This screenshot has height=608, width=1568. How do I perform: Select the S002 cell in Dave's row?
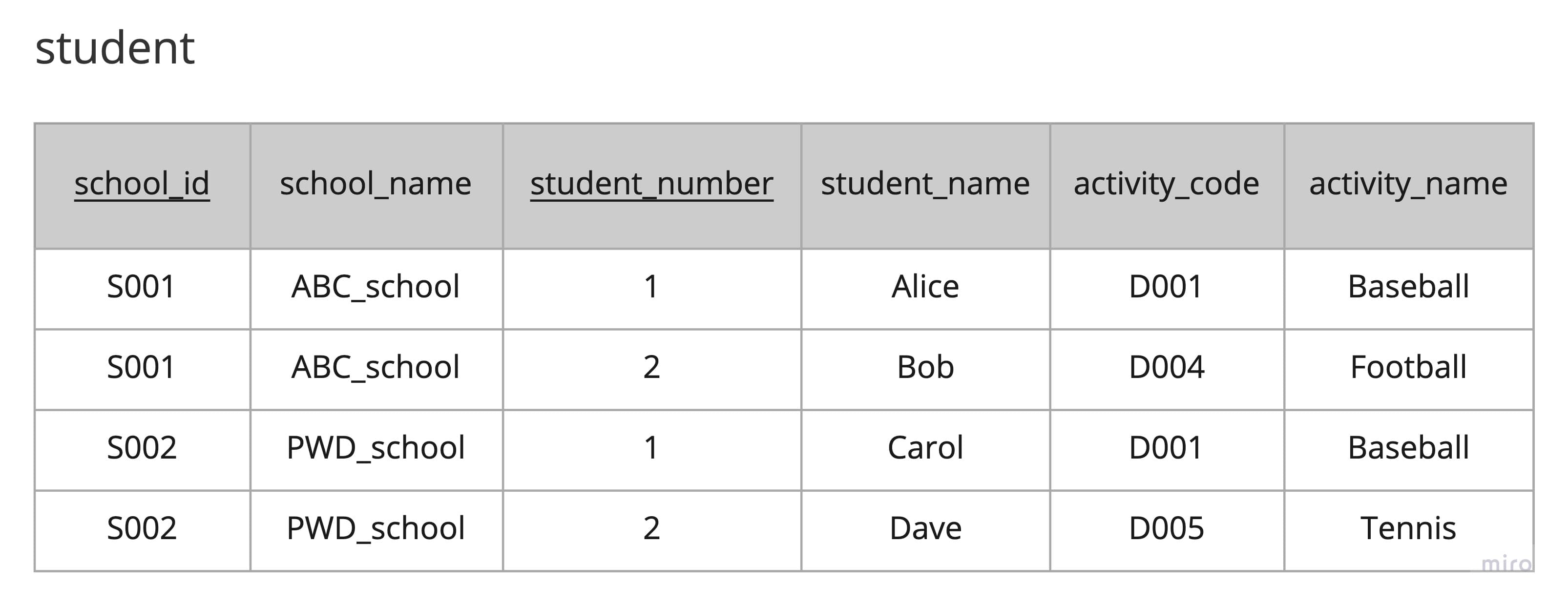click(x=142, y=528)
